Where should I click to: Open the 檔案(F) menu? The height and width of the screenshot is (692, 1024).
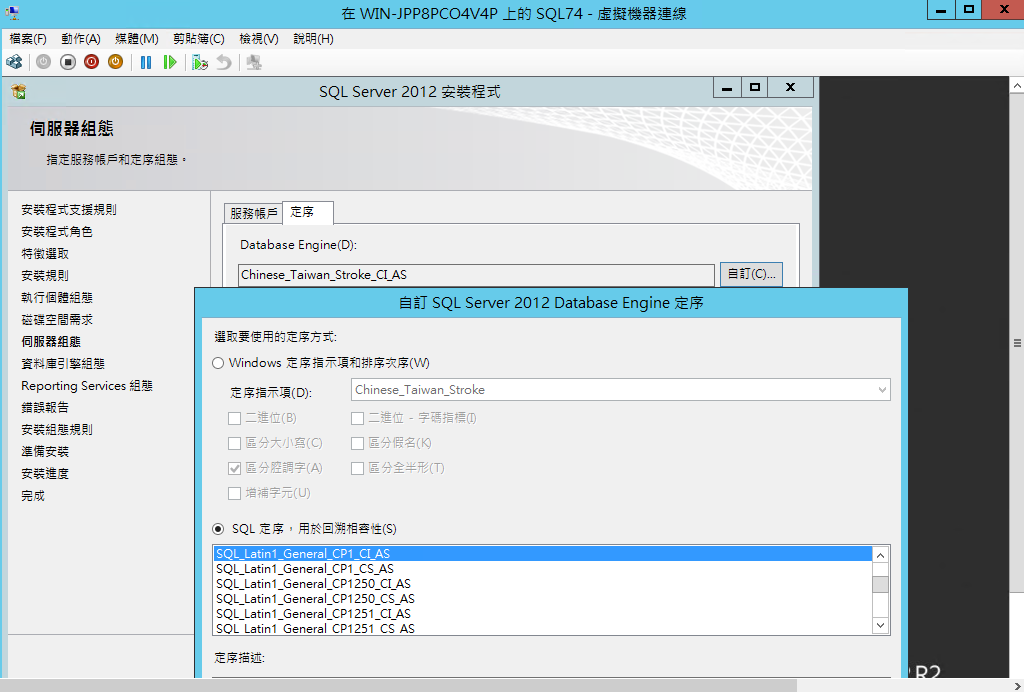(28, 39)
